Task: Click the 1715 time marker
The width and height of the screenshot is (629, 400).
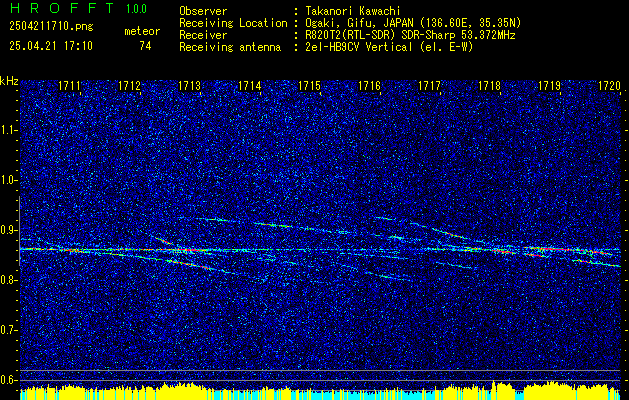Action: [x=309, y=86]
